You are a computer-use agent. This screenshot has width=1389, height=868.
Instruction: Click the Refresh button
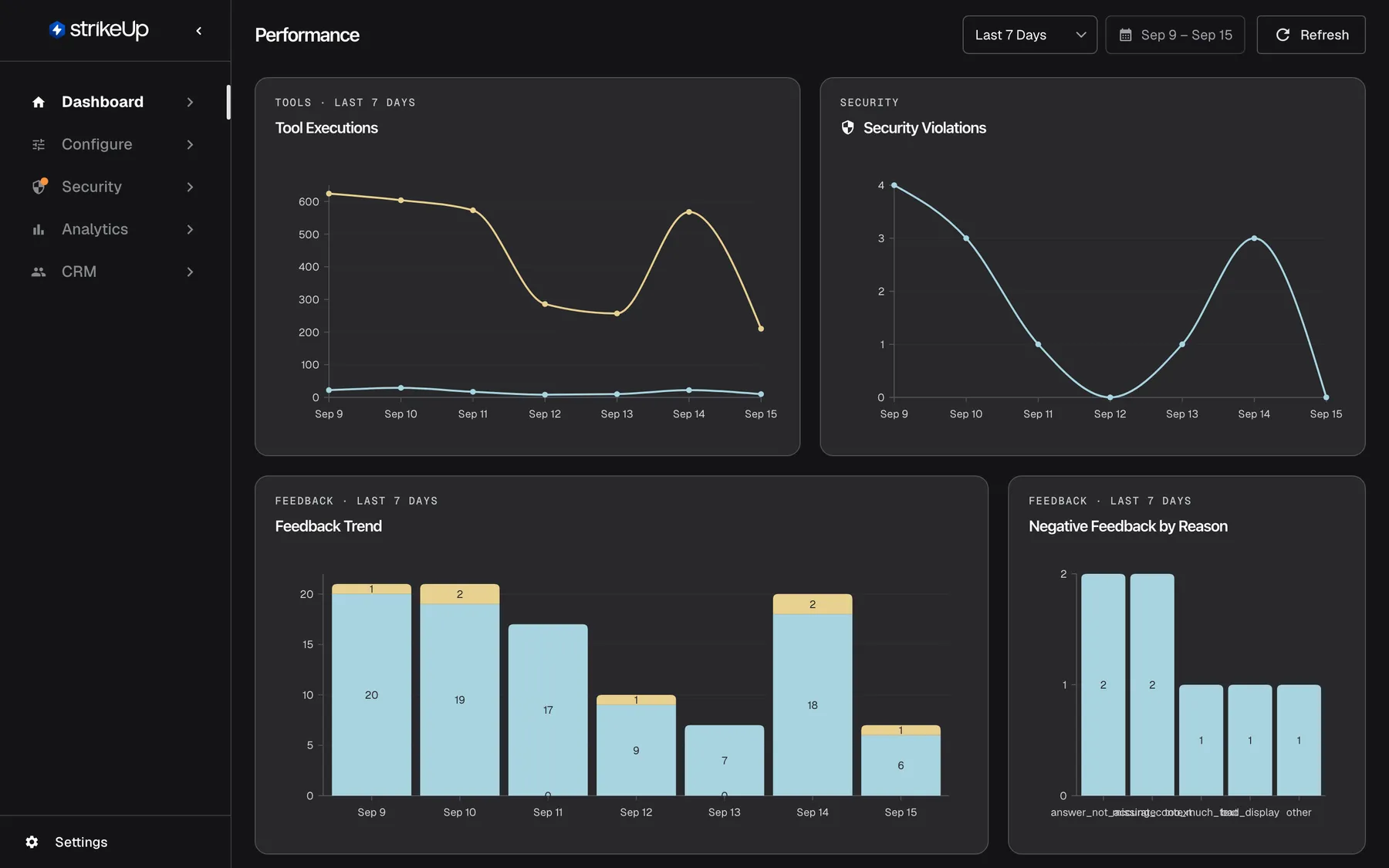1310,35
